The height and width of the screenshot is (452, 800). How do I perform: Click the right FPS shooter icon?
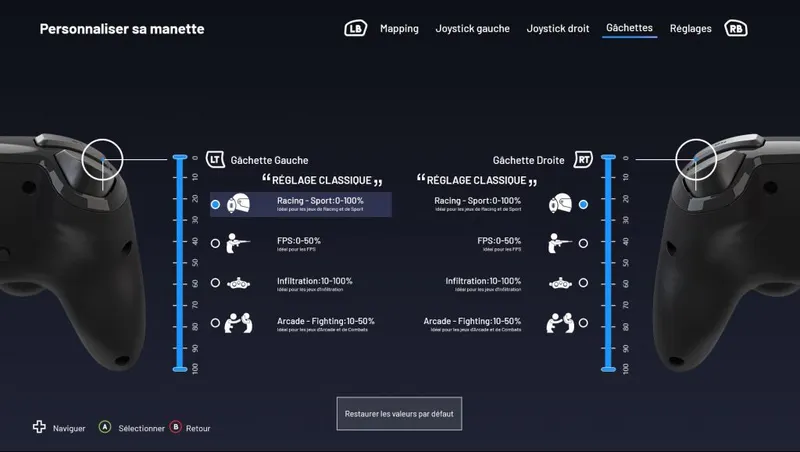click(559, 243)
